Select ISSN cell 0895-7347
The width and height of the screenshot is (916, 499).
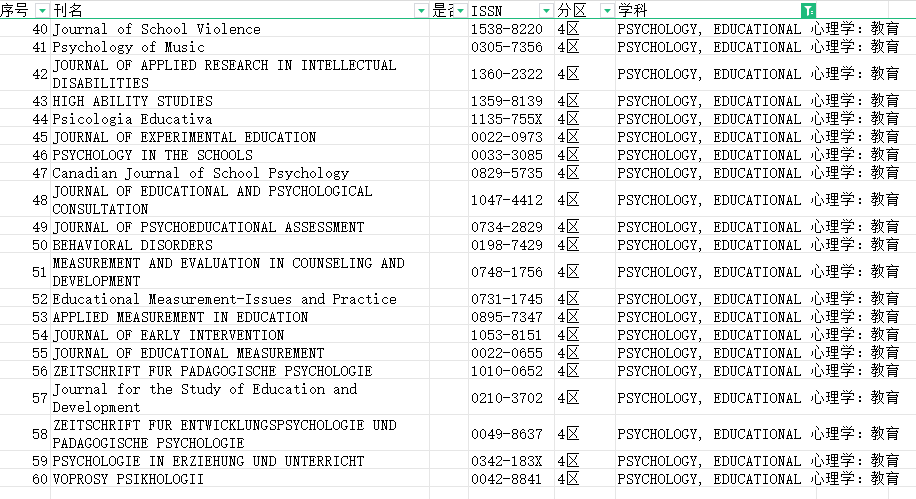(x=511, y=317)
